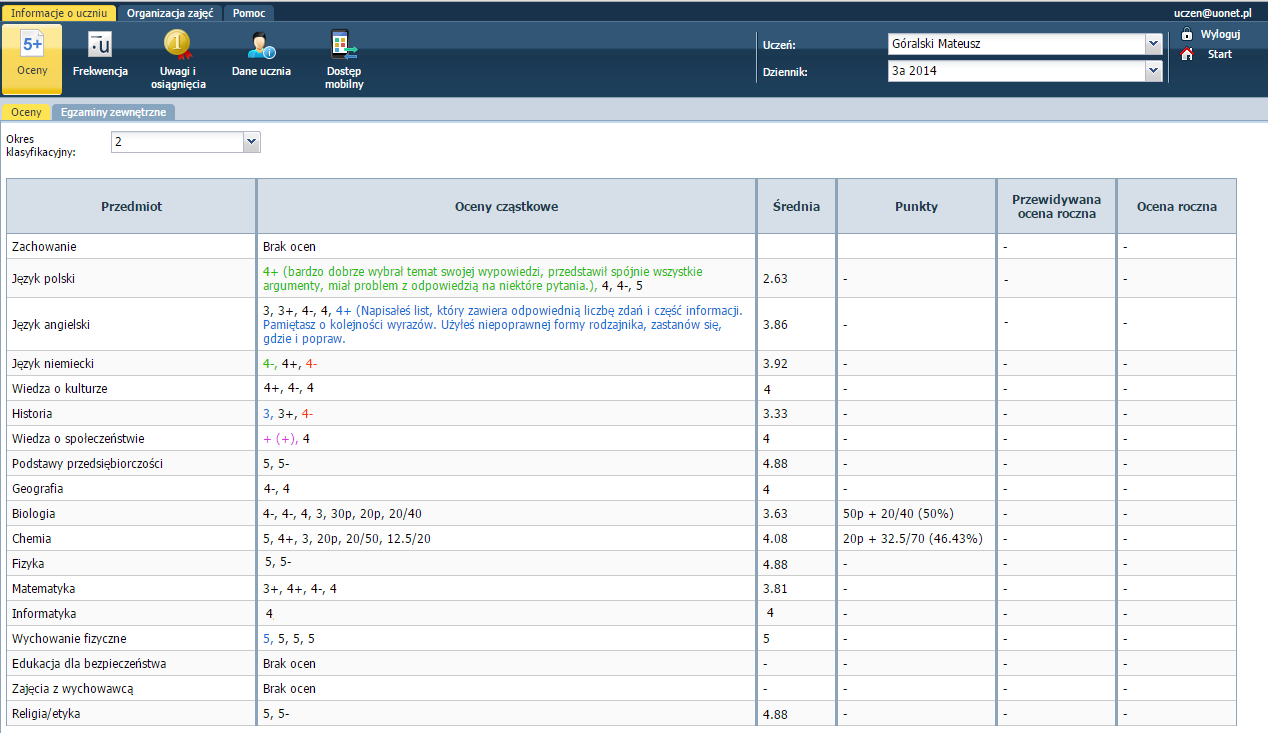The image size is (1268, 733).
Task: Click the 3.81 Matematyka average
Action: 775,589
